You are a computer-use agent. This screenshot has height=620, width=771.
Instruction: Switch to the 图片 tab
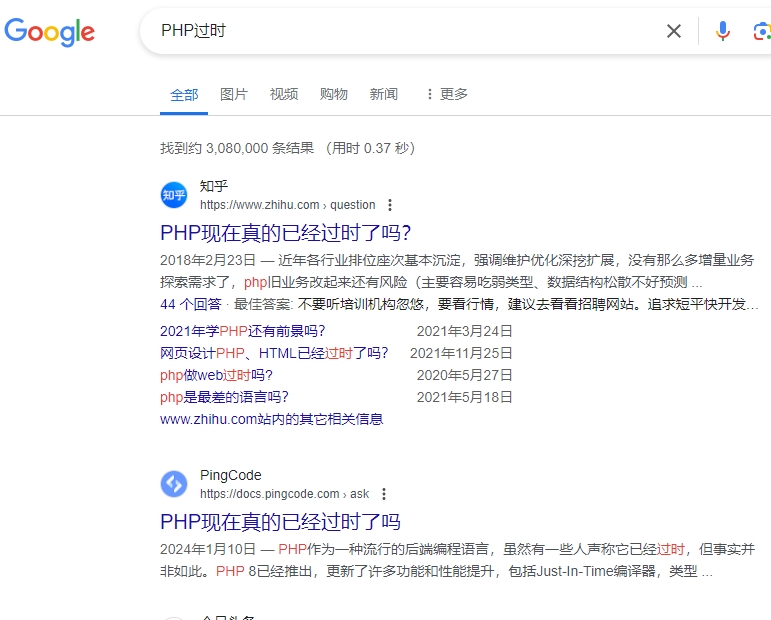click(x=234, y=94)
